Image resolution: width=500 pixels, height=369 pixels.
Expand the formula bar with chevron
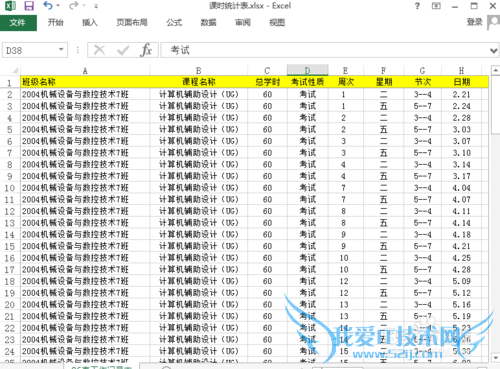(x=494, y=51)
